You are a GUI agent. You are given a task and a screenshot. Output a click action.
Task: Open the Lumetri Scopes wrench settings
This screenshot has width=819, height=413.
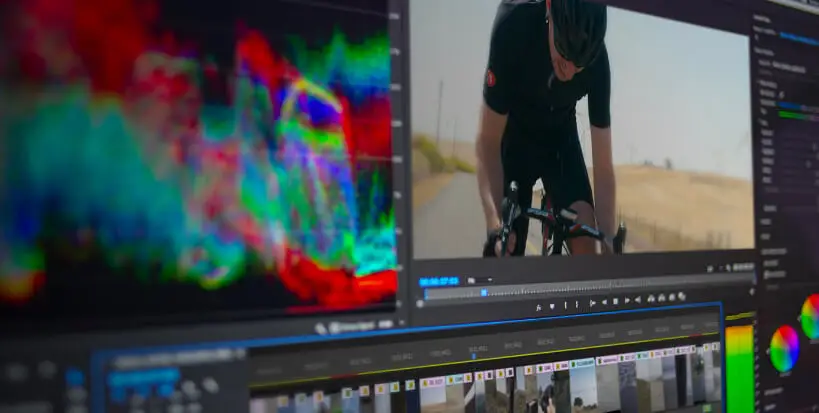tap(320, 328)
